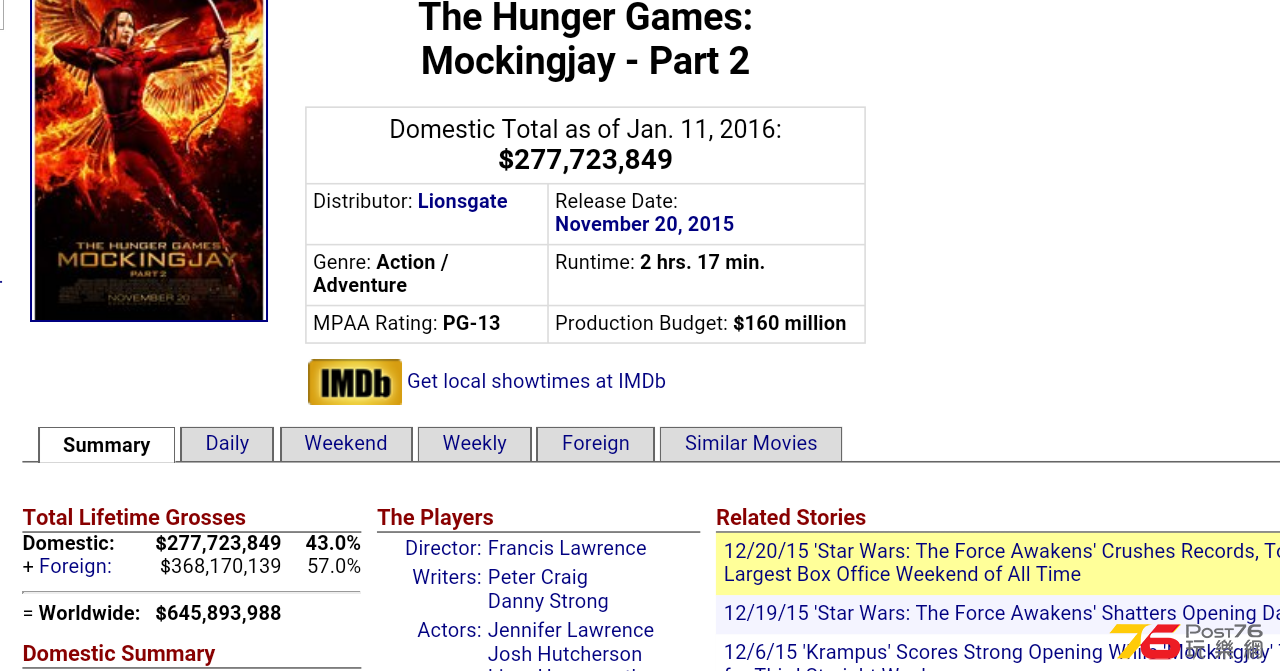Click the IMDb logo icon

pos(355,382)
